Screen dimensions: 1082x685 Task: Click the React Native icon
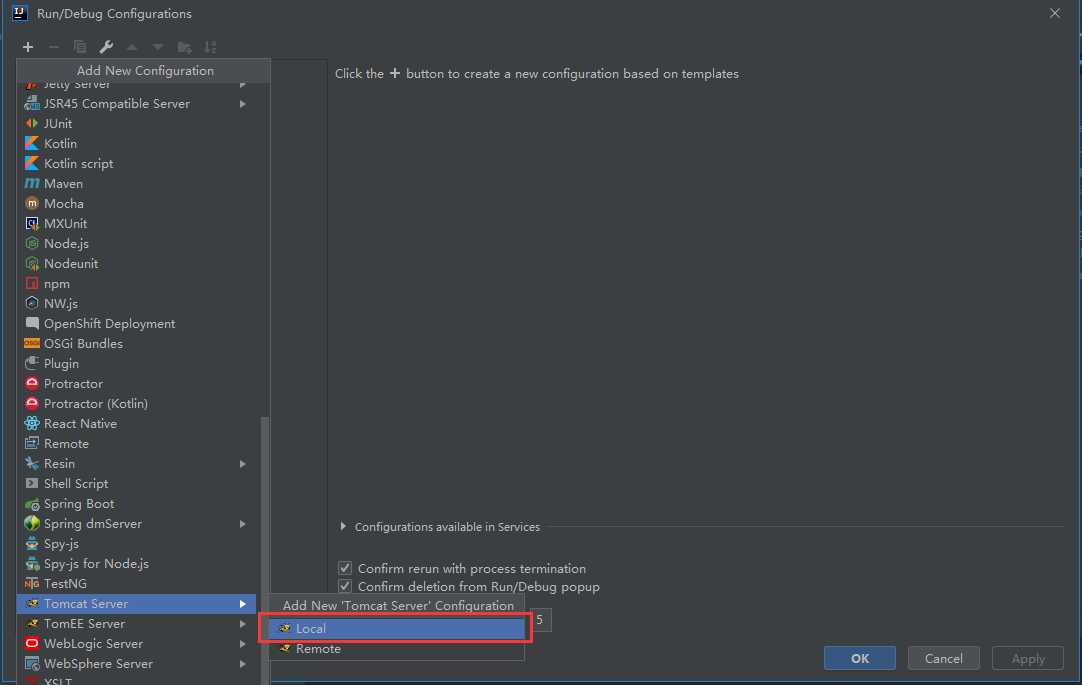click(x=32, y=424)
